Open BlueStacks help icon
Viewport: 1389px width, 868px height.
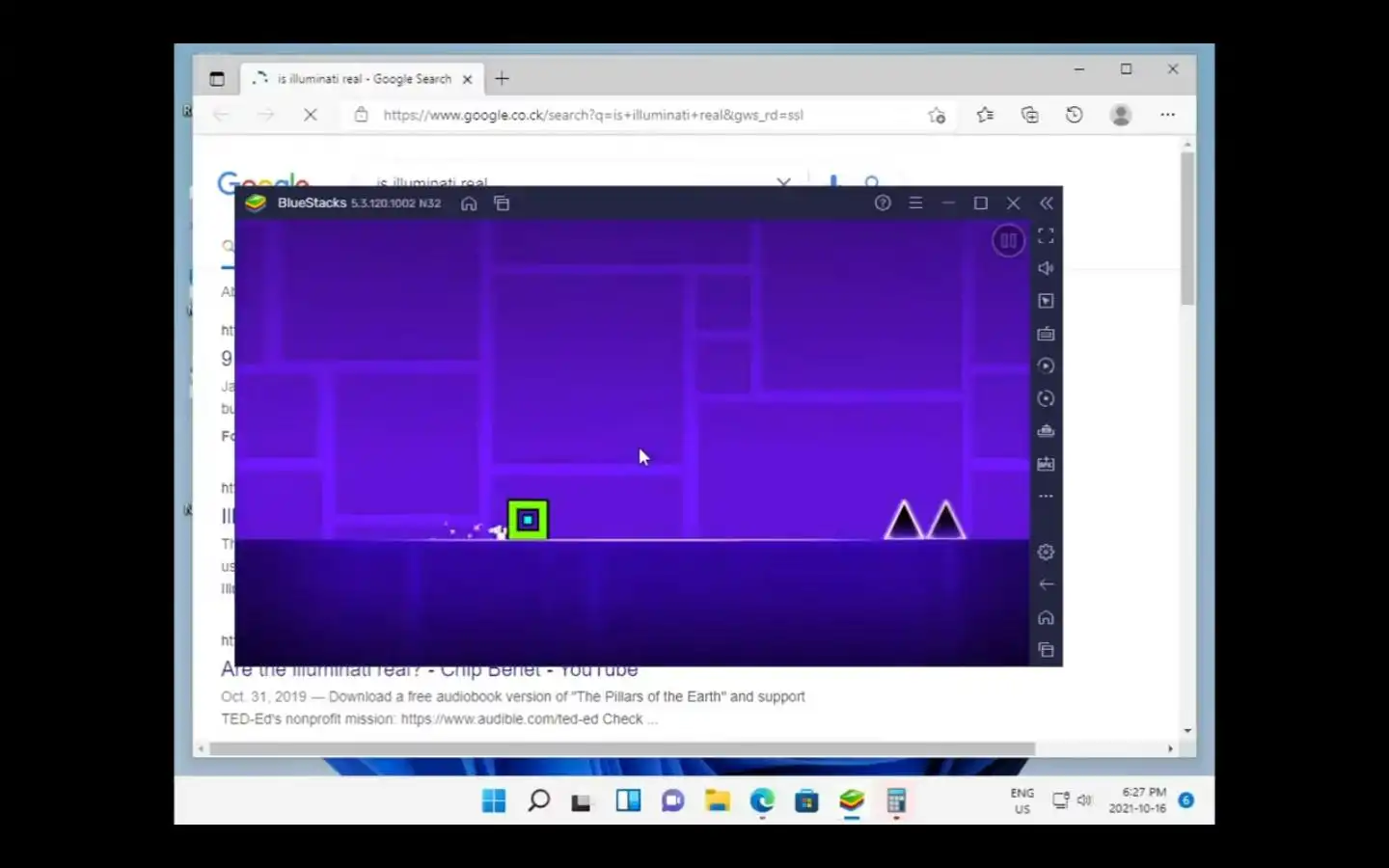pos(883,203)
